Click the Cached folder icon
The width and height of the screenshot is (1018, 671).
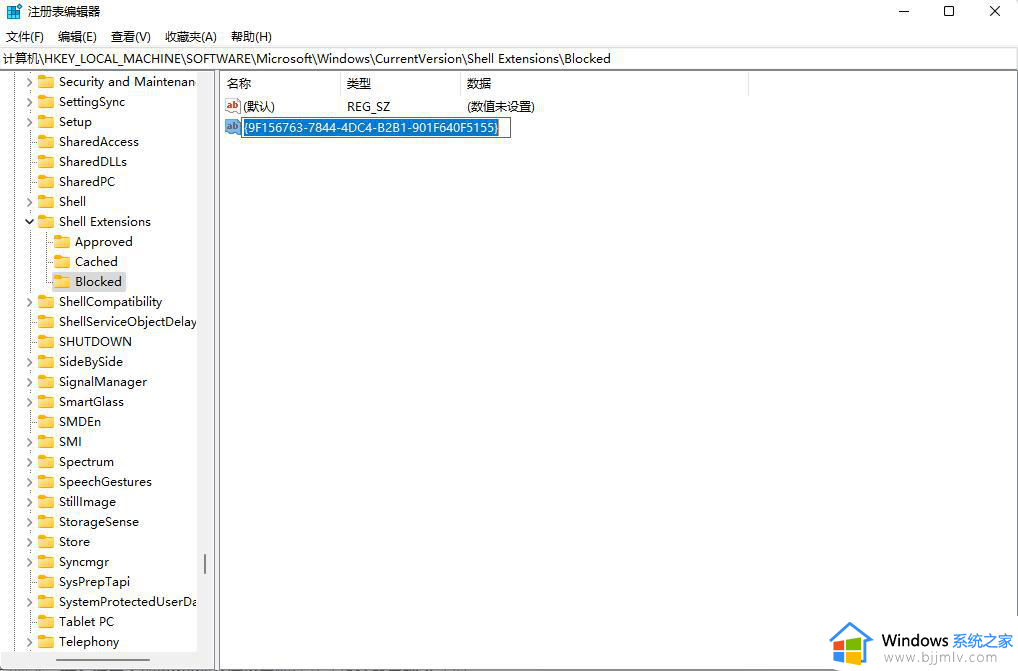pyautogui.click(x=62, y=262)
